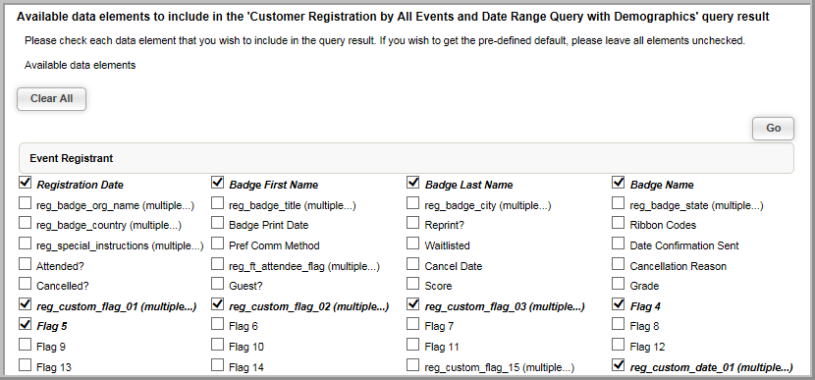The width and height of the screenshot is (815, 380).
Task: Click the Go button
Action: point(773,128)
